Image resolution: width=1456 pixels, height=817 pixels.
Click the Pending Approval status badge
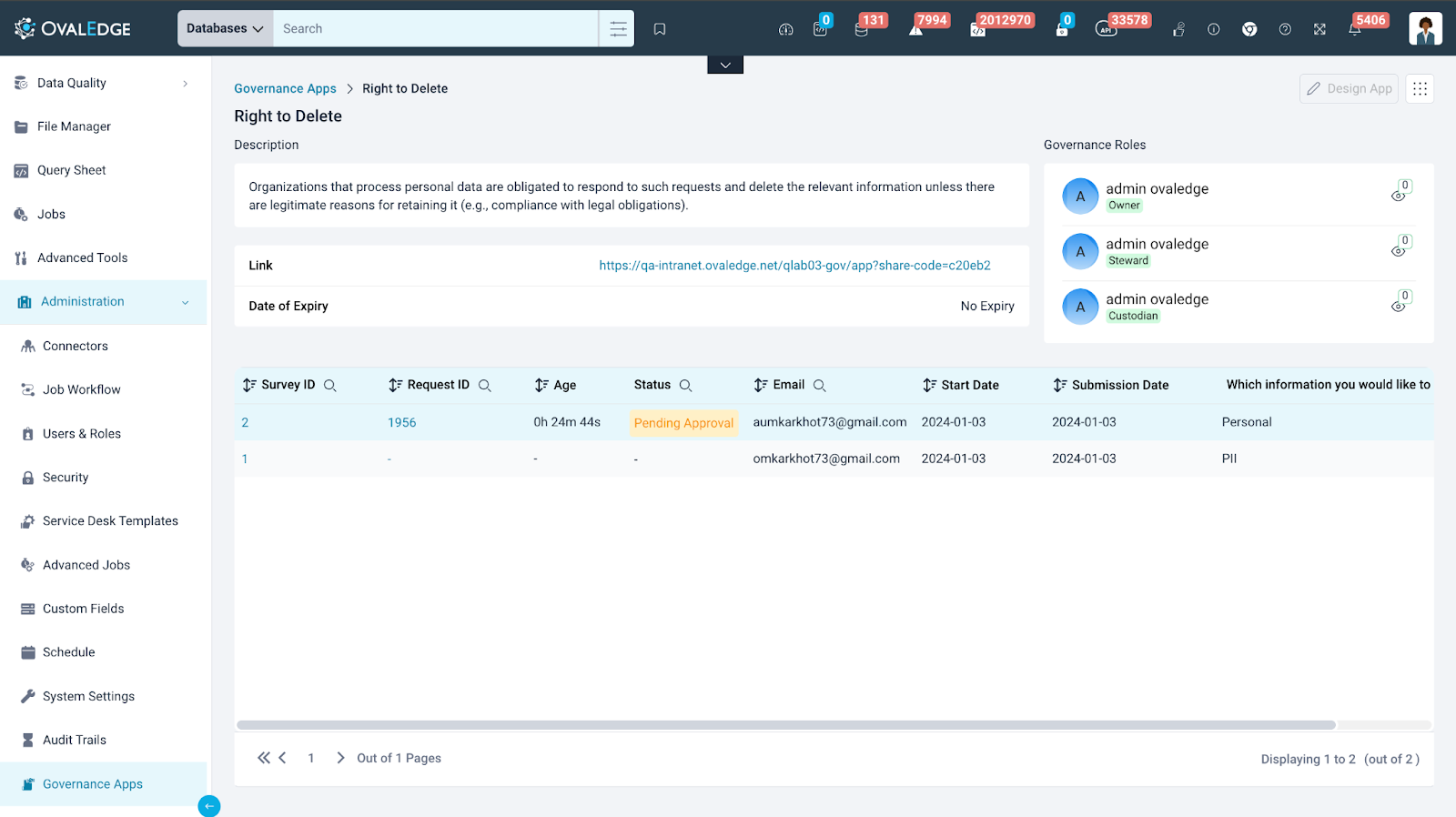pos(683,423)
